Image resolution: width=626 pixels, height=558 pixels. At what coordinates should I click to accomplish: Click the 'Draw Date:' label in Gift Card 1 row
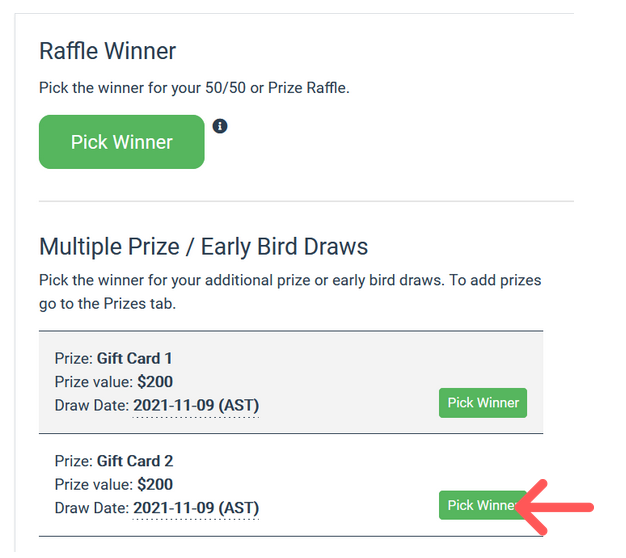click(92, 406)
